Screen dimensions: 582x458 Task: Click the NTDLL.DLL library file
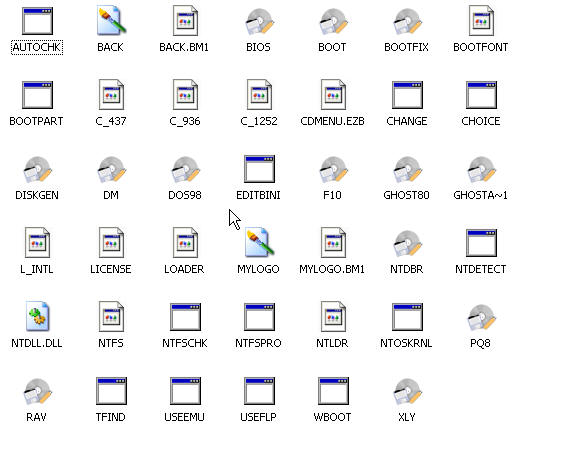(x=37, y=316)
